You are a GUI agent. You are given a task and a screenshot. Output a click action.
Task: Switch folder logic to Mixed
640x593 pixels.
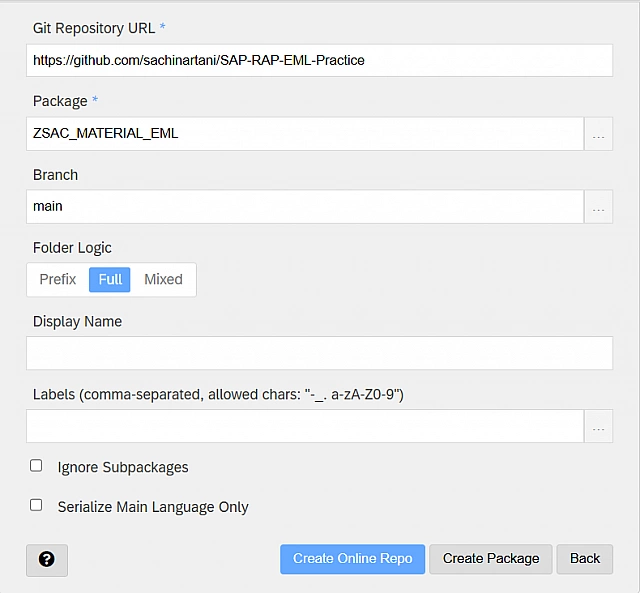tap(163, 280)
